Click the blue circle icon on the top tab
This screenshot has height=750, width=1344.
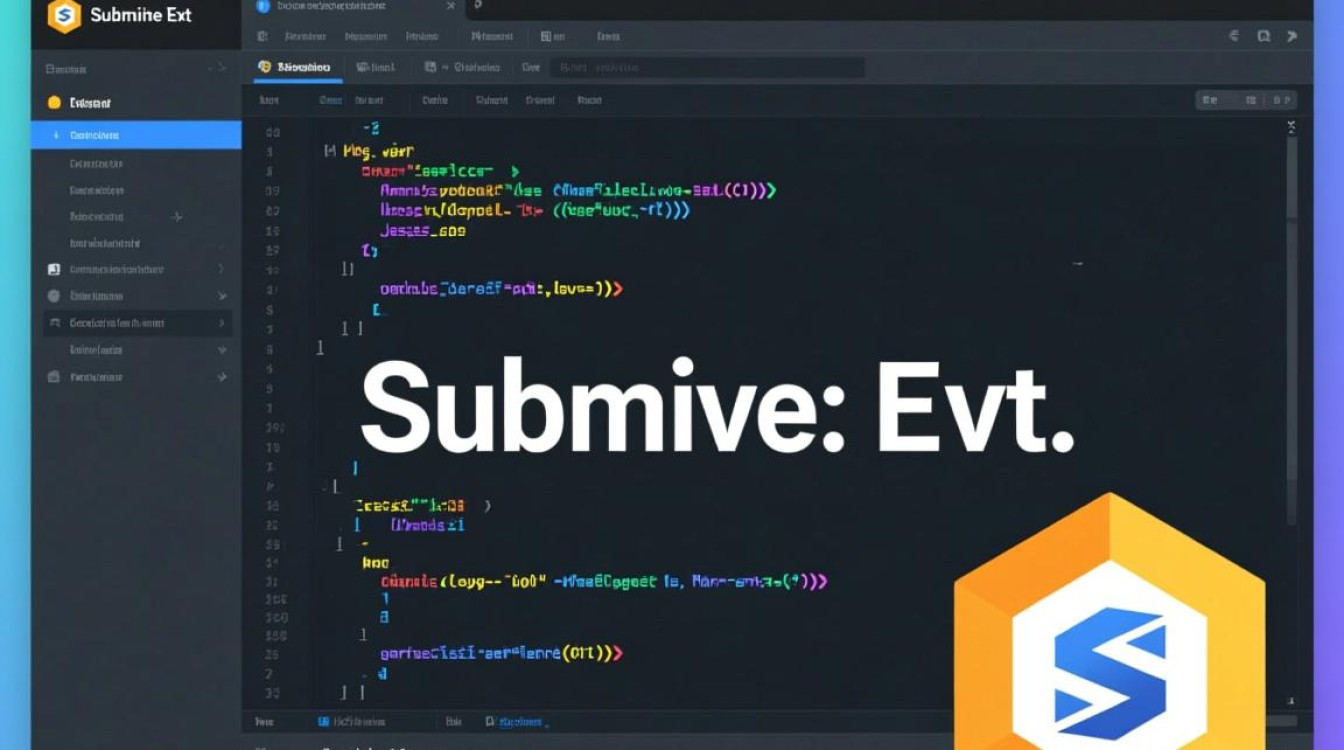pyautogui.click(x=263, y=6)
